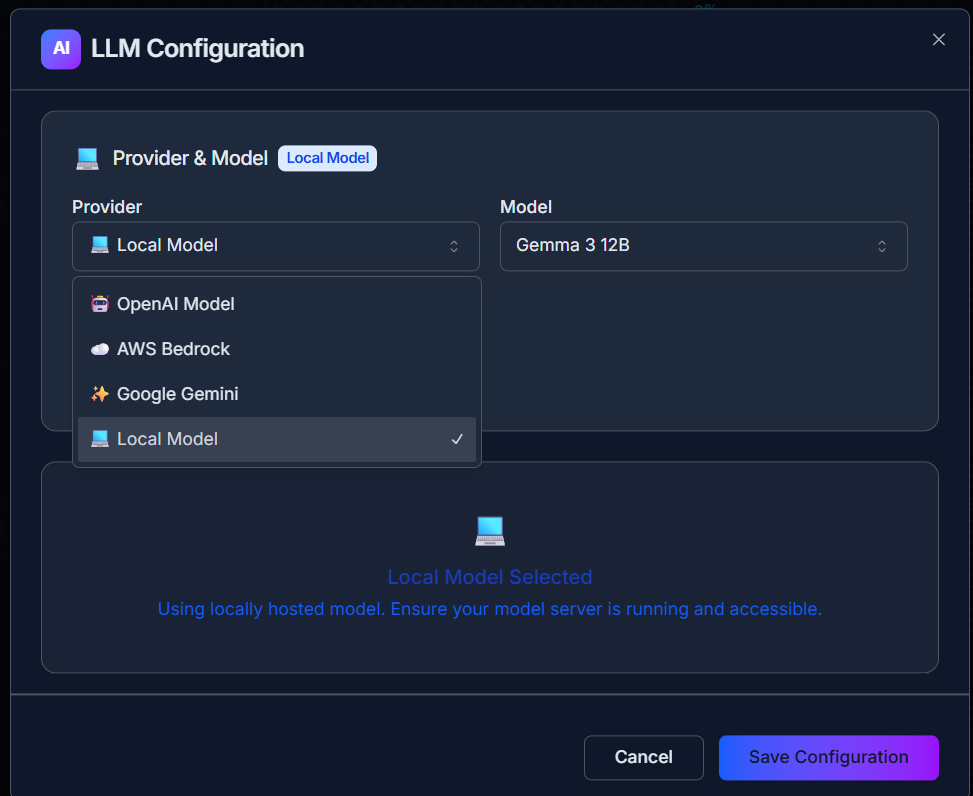Click the large laptop icon above Local Model Selected
Screen dimensions: 973x796
pyautogui.click(x=489, y=531)
